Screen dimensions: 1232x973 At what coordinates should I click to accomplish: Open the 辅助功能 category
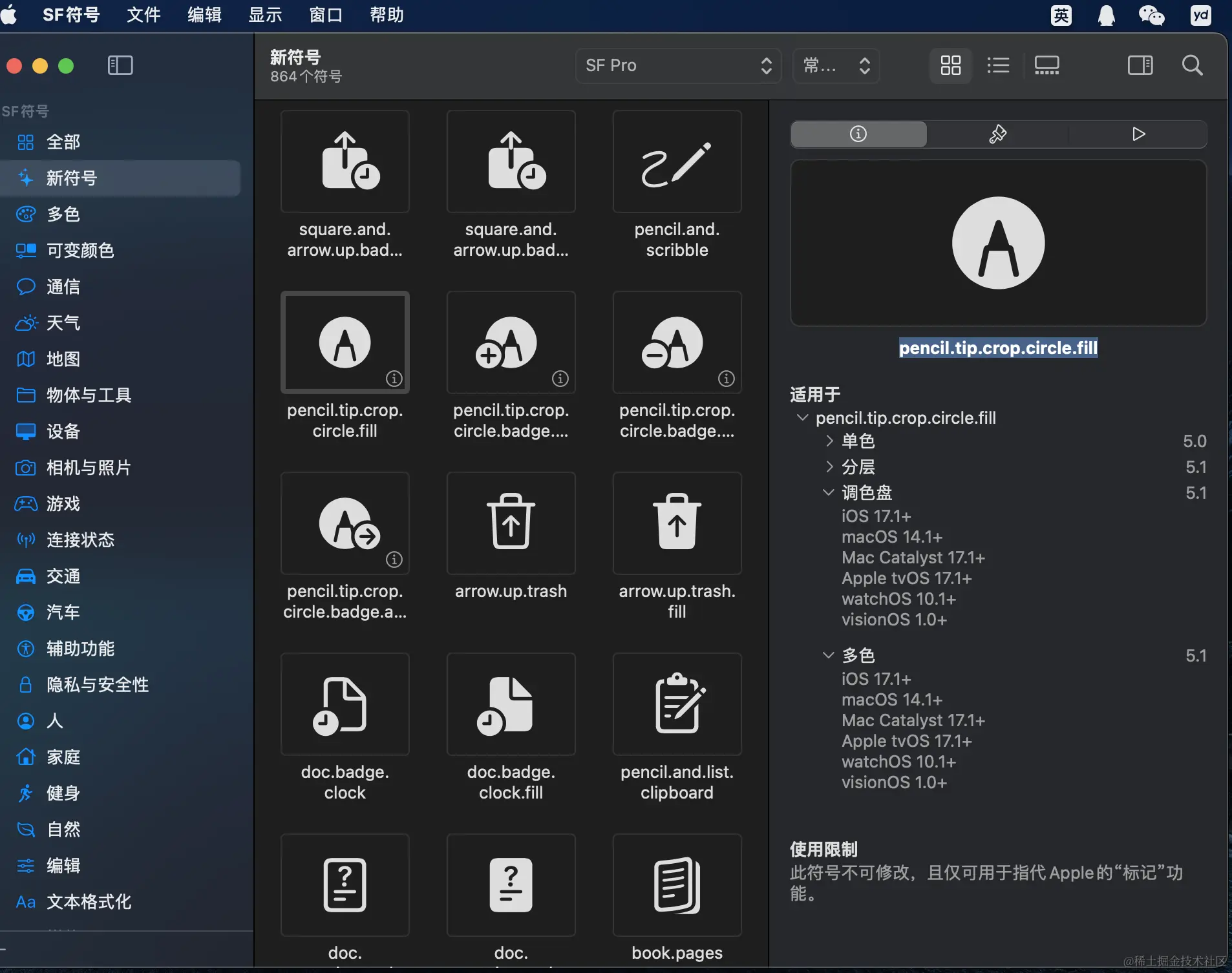tap(120, 649)
